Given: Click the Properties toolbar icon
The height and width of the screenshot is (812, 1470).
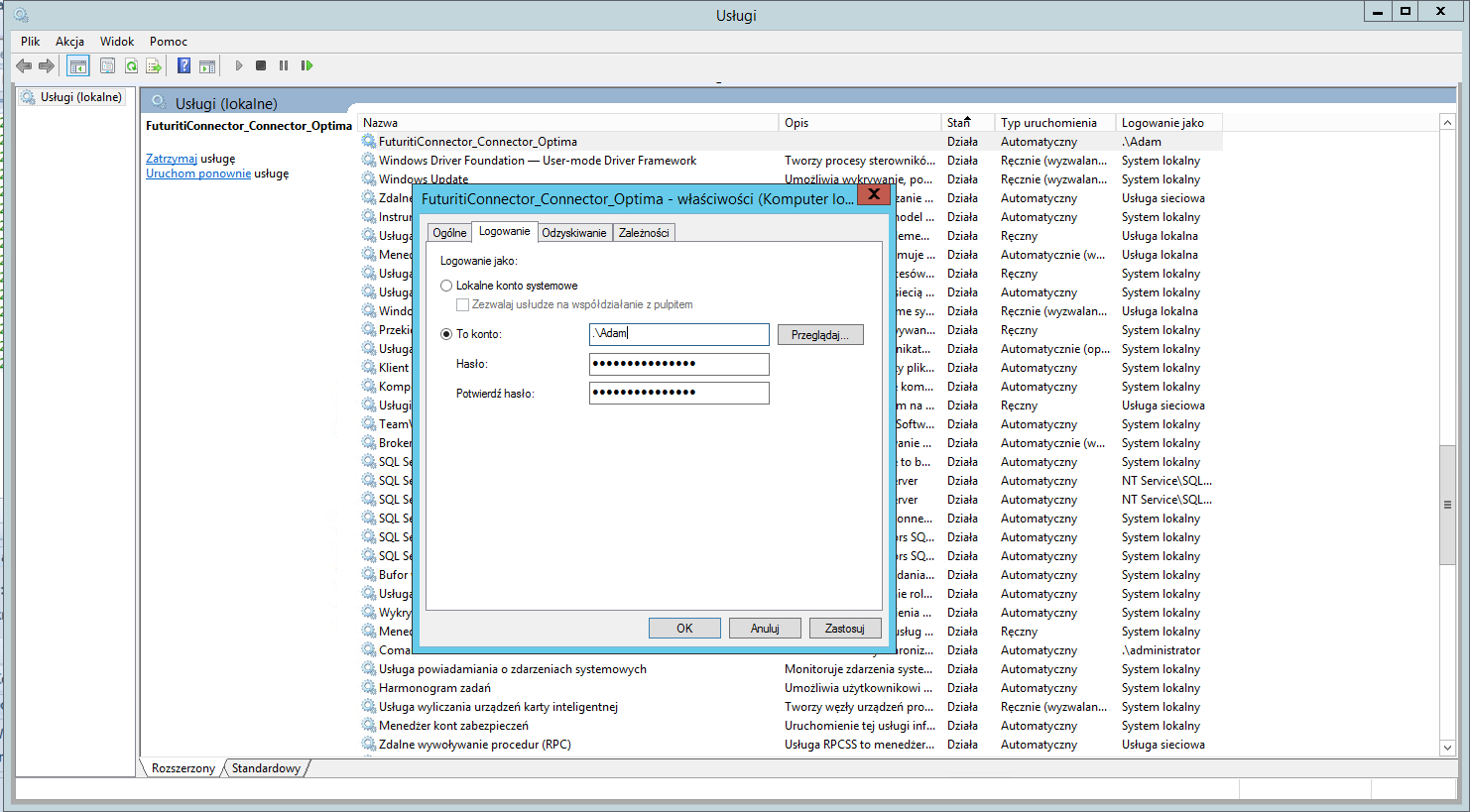Looking at the screenshot, I should tap(107, 66).
